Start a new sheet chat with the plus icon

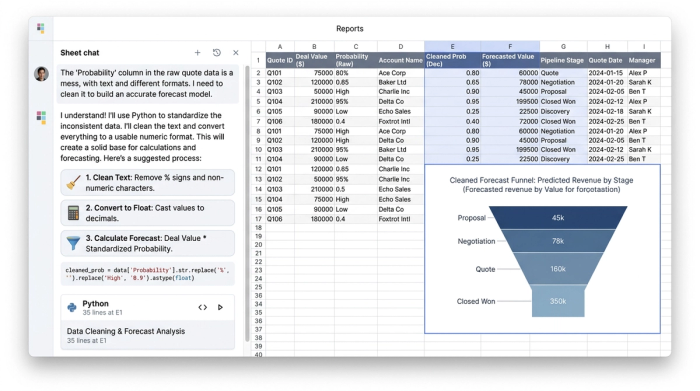[197, 53]
